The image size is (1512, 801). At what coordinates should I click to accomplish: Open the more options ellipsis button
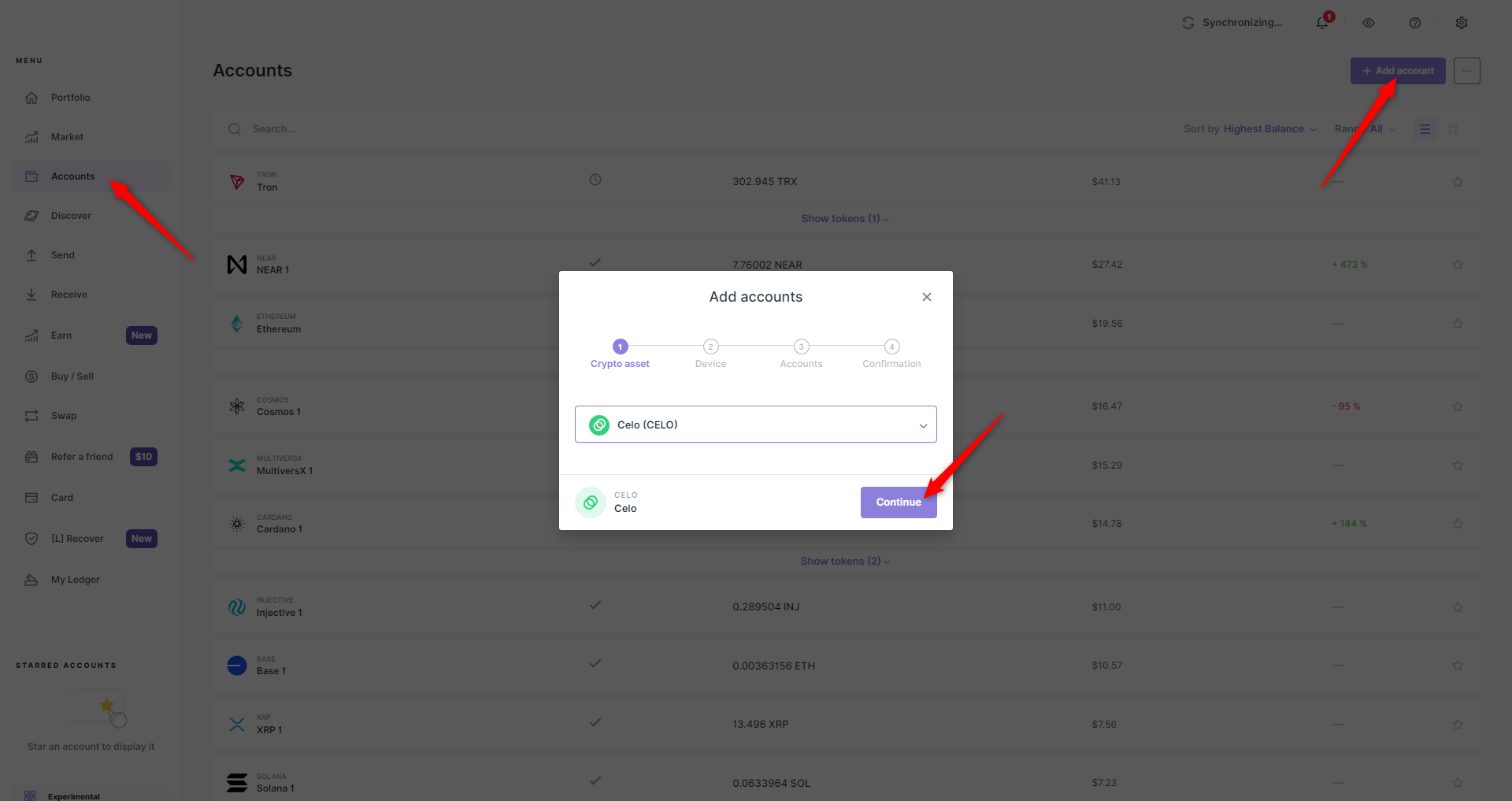(x=1467, y=71)
